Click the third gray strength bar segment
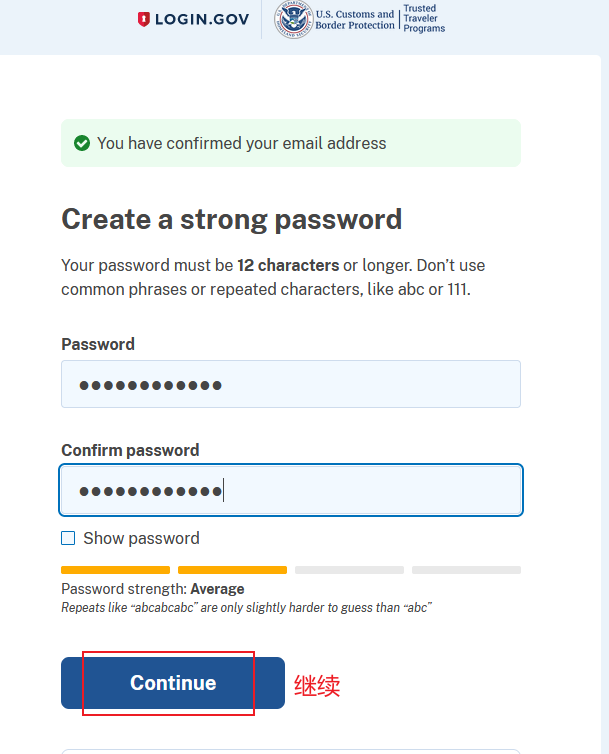The image size is (609, 754). pos(349,570)
